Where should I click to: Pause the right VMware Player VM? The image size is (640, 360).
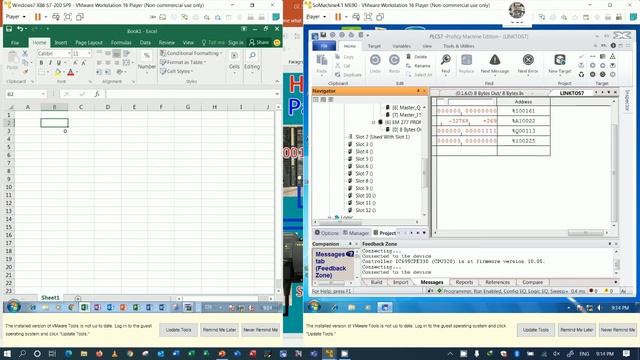[x=338, y=17]
